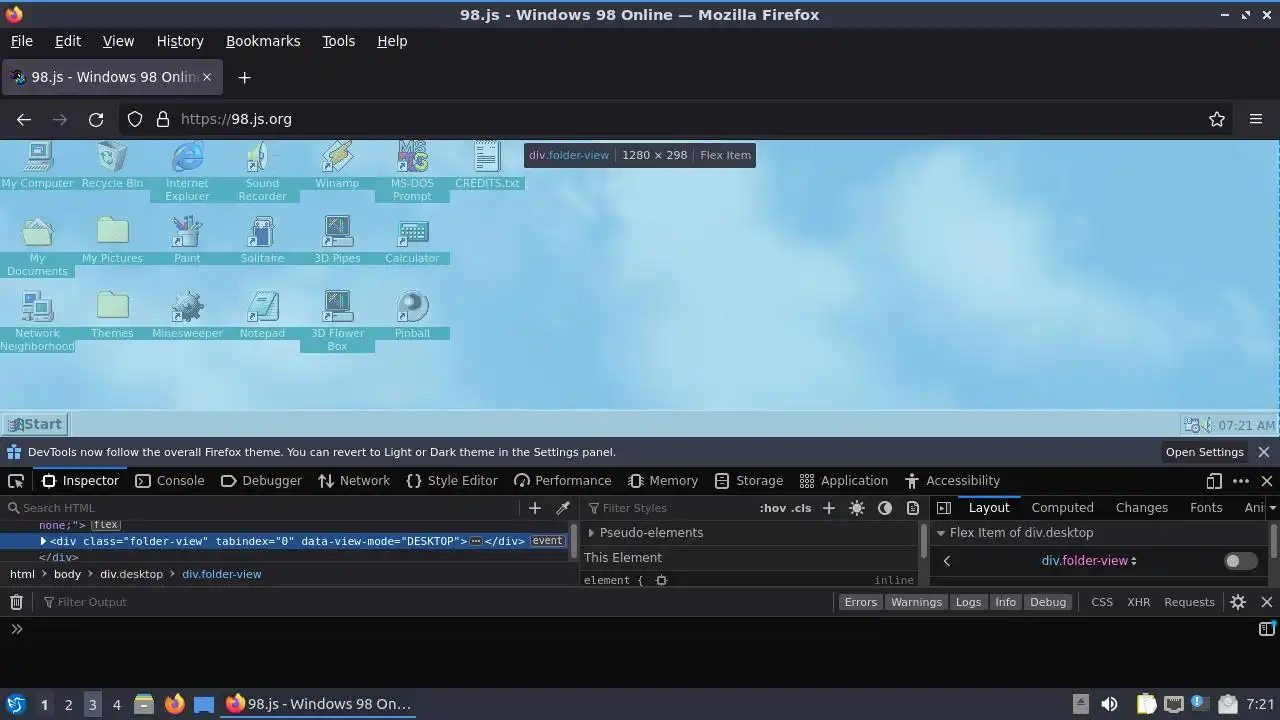Reload the current page

(x=96, y=119)
